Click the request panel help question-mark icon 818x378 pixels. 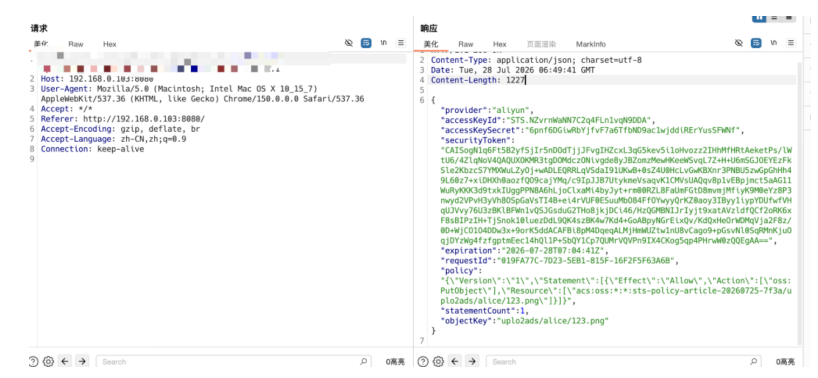point(33,361)
